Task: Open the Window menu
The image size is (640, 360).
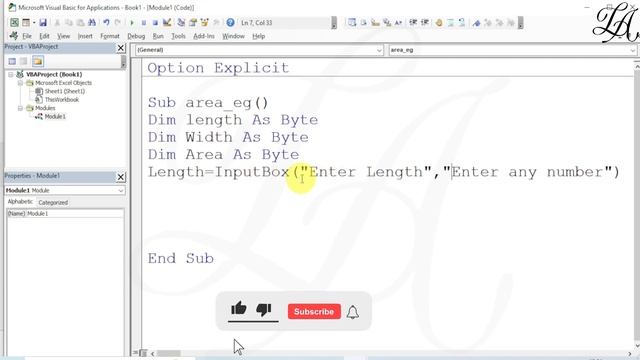Action: (233, 36)
